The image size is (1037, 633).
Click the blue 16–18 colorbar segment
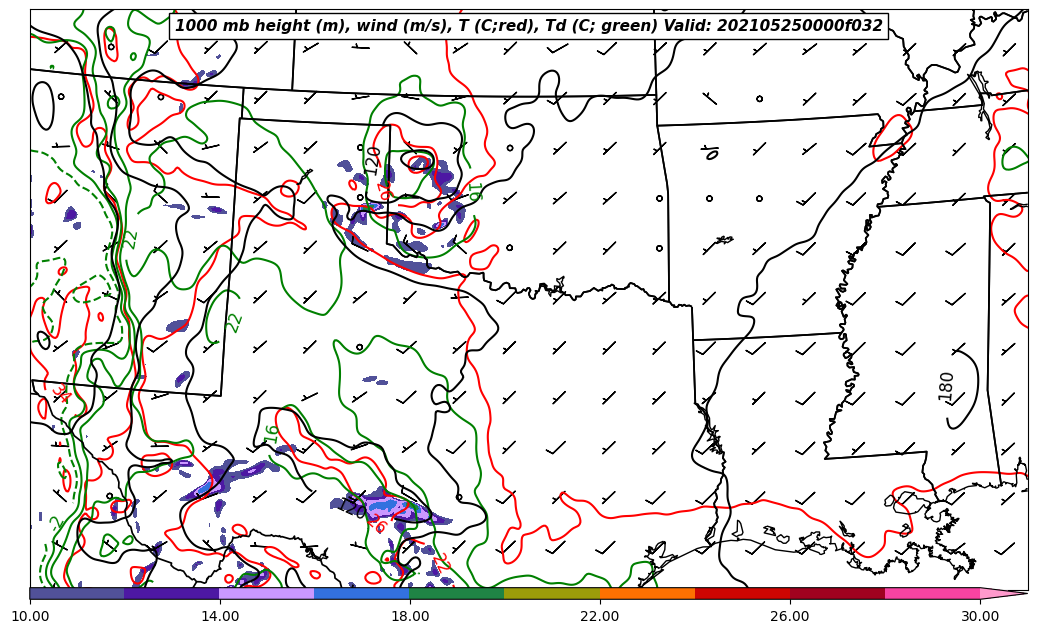pyautogui.click(x=362, y=593)
